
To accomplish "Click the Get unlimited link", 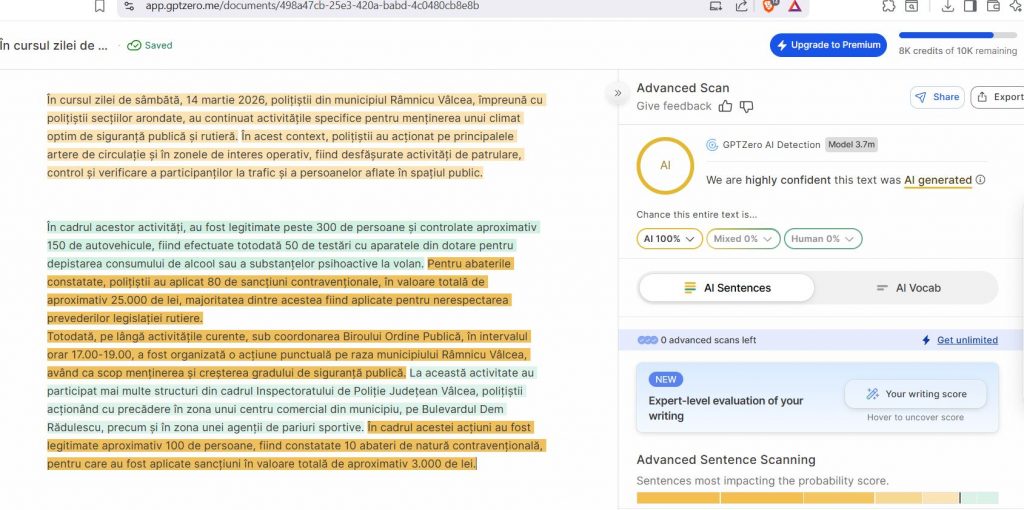I will [x=967, y=340].
